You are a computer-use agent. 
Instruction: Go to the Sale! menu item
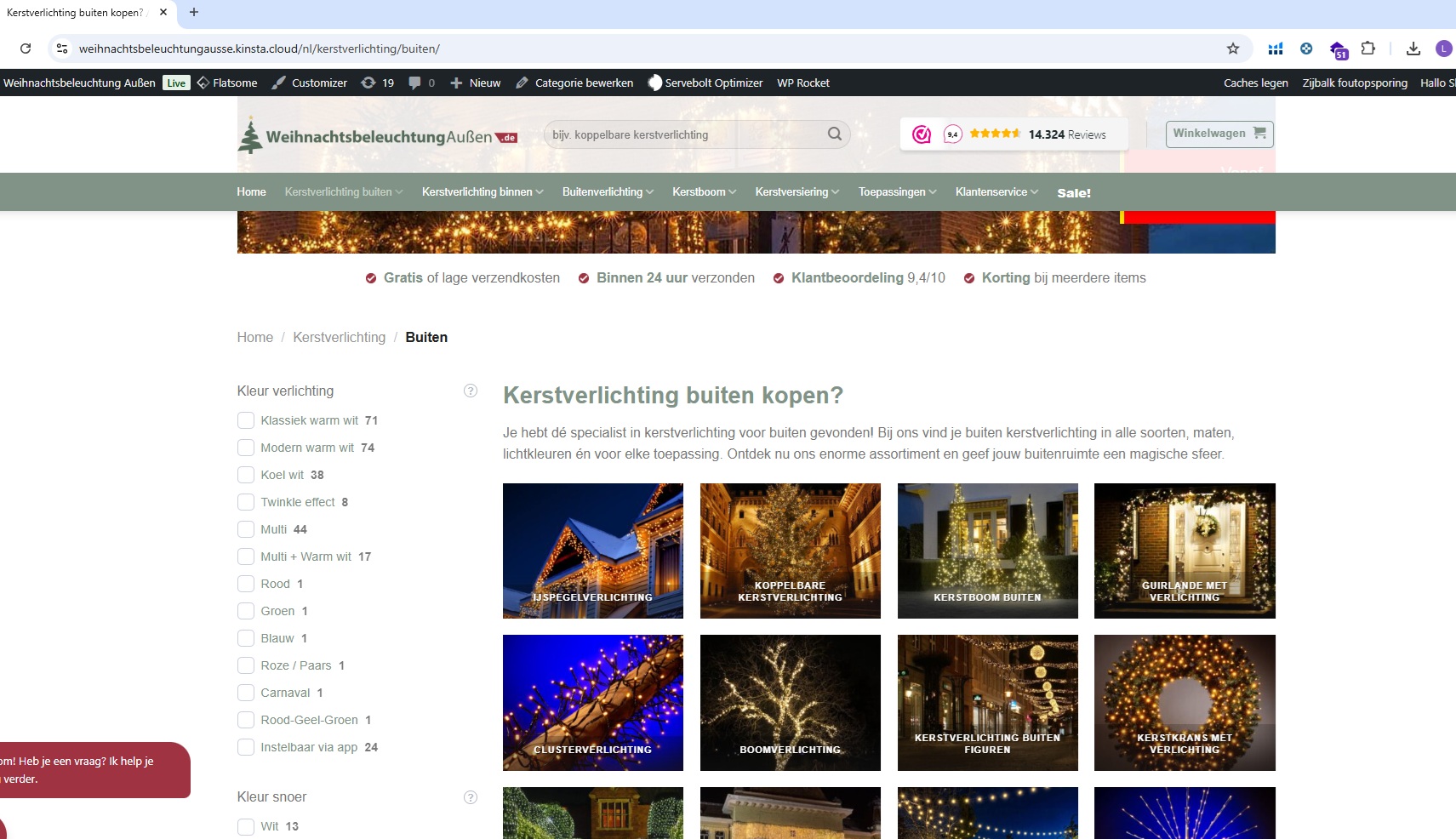click(1073, 193)
